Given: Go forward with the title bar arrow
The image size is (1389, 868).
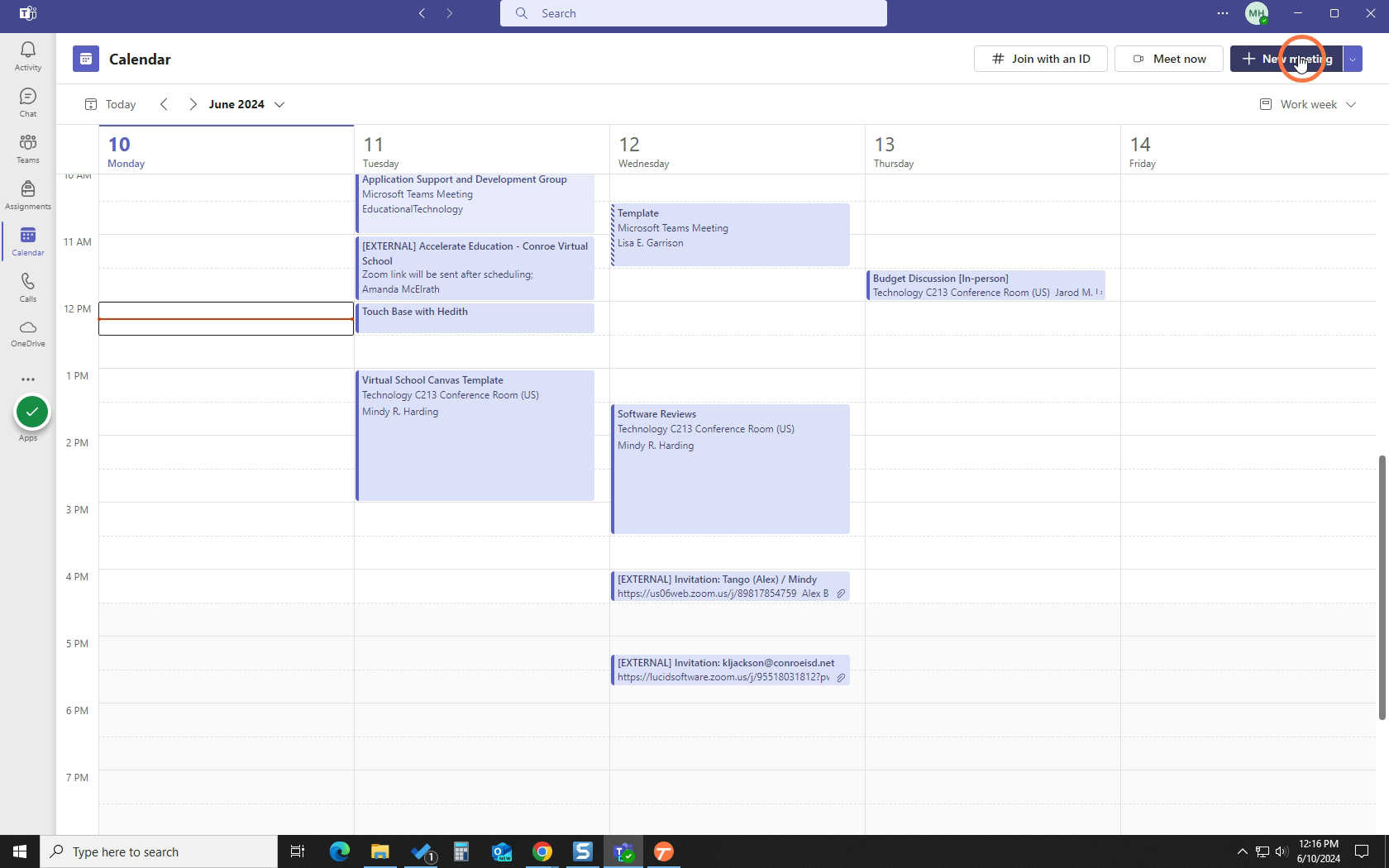Looking at the screenshot, I should coord(450,13).
